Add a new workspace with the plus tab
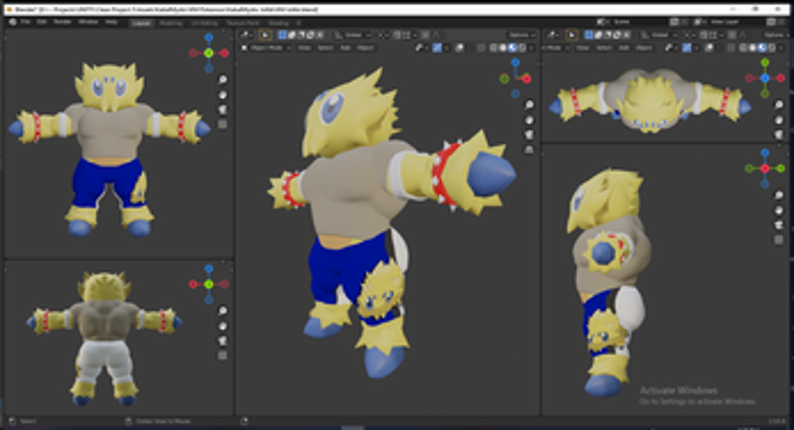 click(x=298, y=23)
